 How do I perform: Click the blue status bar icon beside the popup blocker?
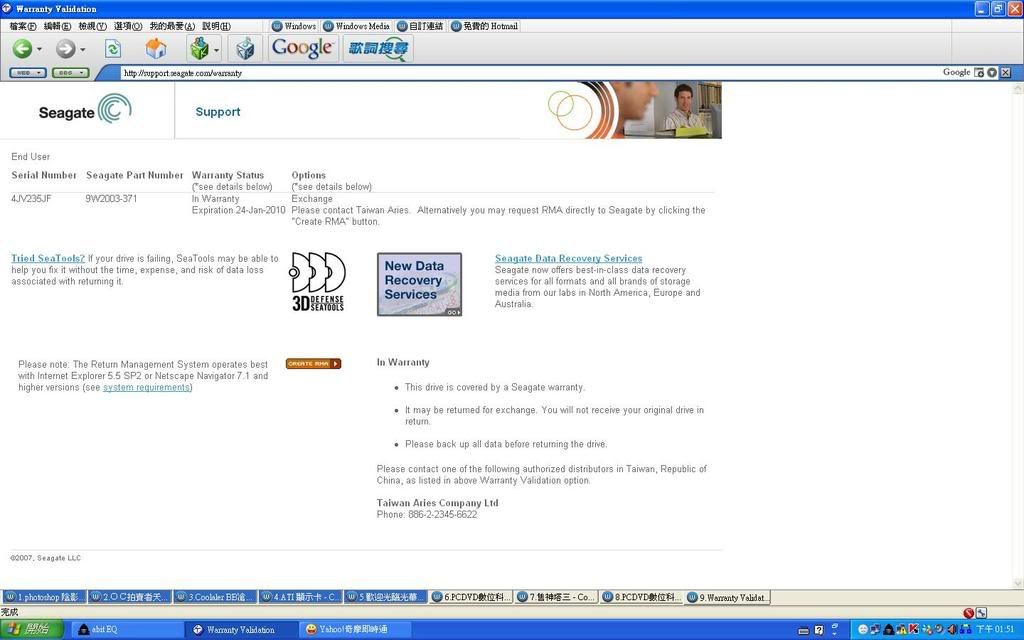point(981,613)
